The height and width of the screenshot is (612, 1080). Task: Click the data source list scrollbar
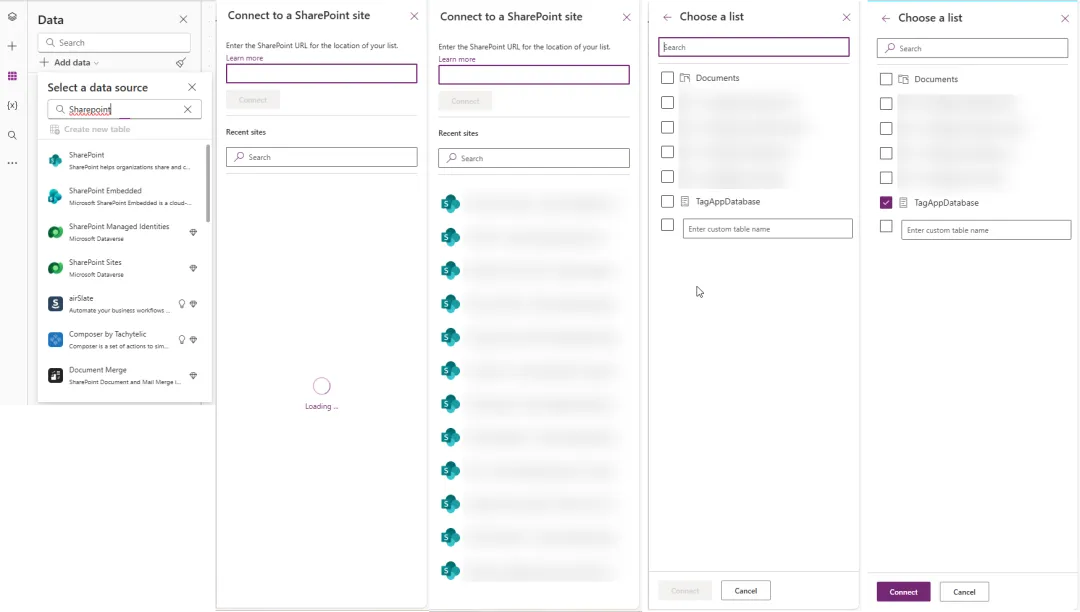click(208, 184)
